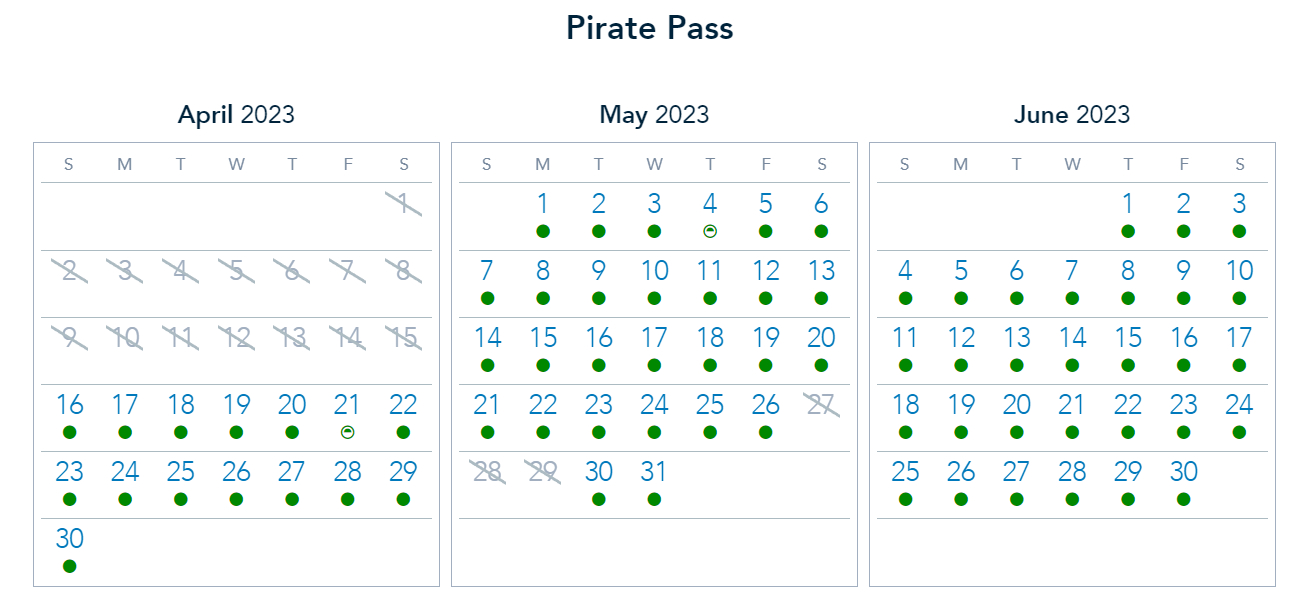The image size is (1300, 607).
Task: Click the crossed-out April 1 date
Action: (403, 204)
